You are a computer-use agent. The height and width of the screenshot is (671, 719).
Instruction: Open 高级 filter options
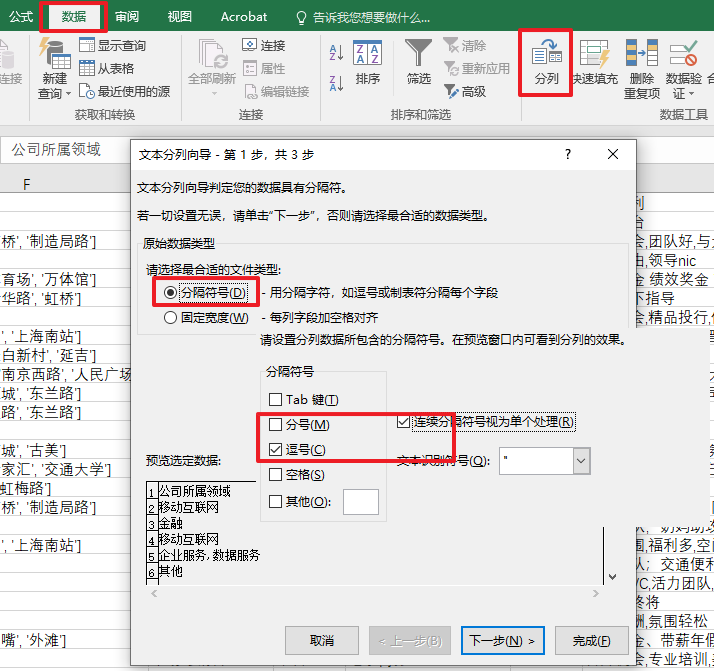point(465,91)
